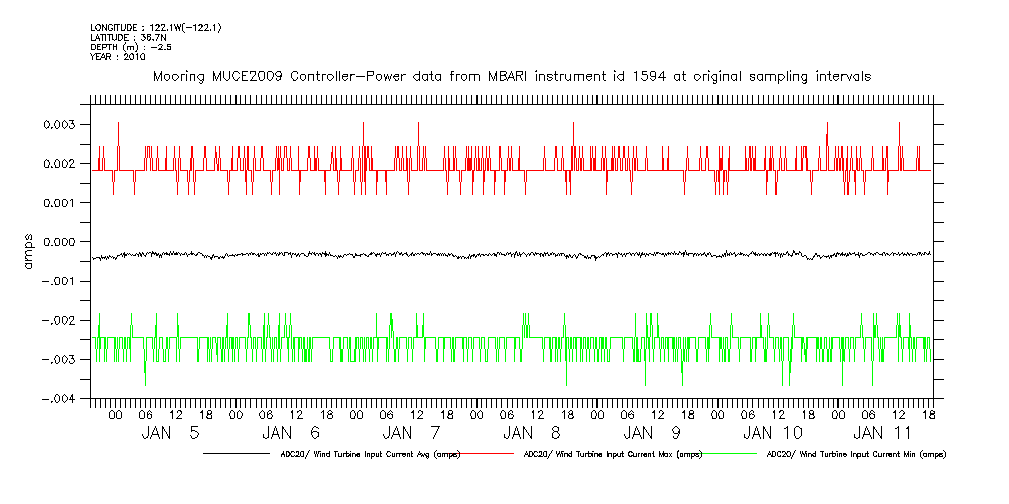The width and height of the screenshot is (1009, 504).
Task: Click the Input Current Min legend entry
Action: click(x=855, y=454)
